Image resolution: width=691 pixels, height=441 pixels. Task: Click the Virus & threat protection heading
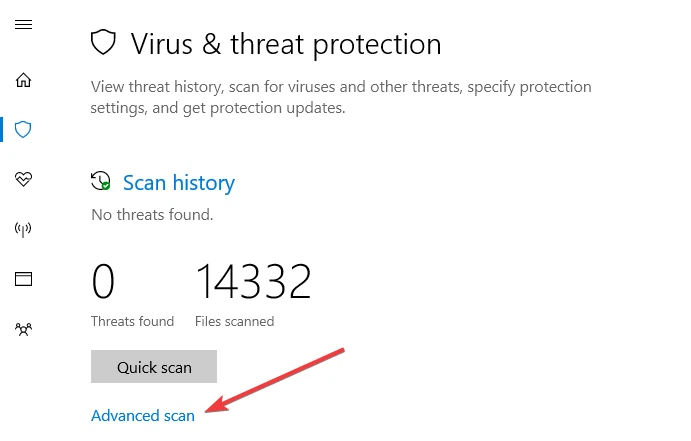[x=286, y=44]
